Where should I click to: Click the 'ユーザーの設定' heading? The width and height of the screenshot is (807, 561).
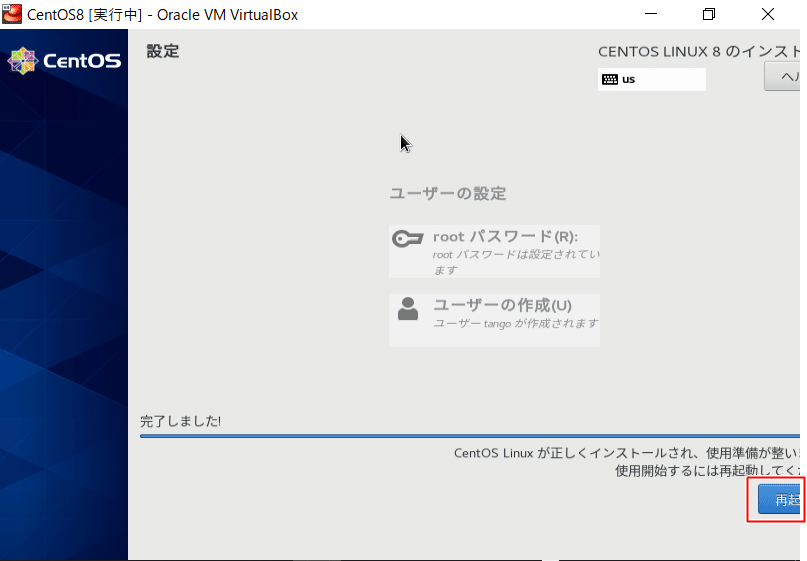(448, 194)
